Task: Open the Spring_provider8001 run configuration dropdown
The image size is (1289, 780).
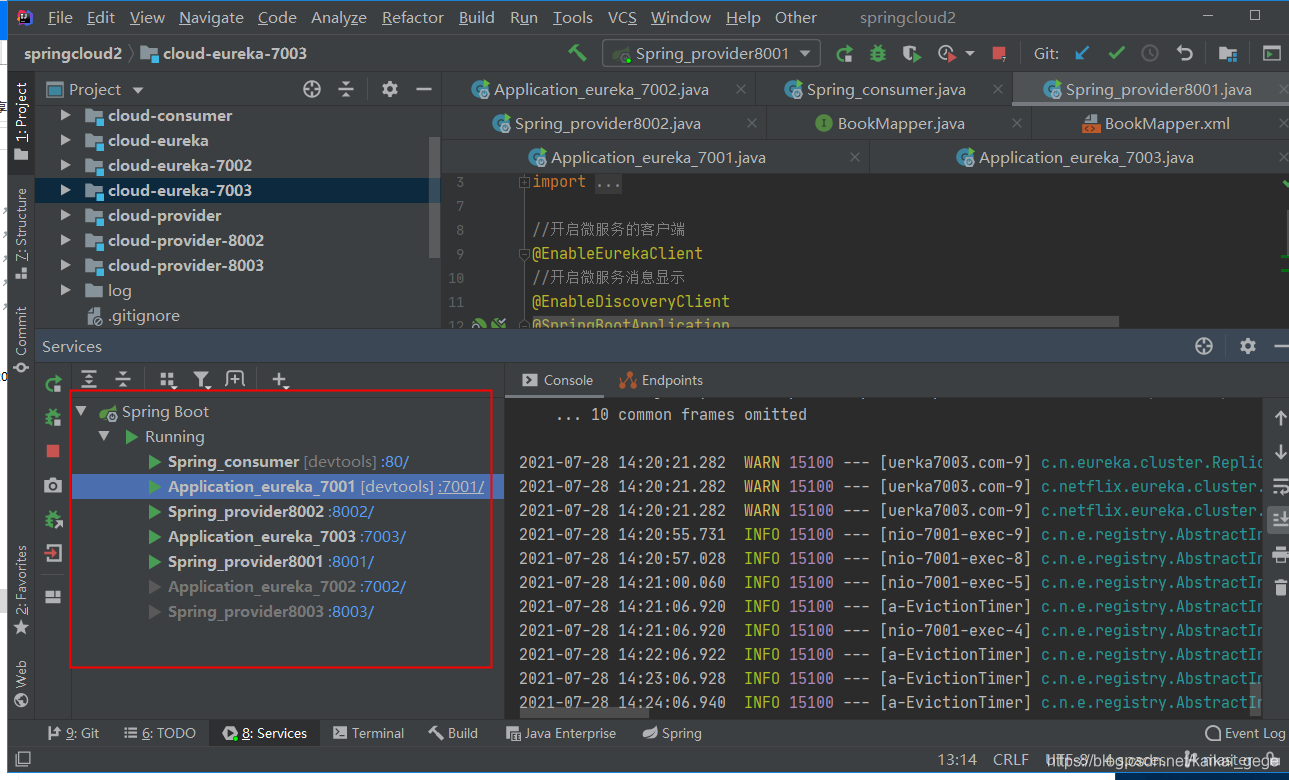Action: tap(711, 53)
